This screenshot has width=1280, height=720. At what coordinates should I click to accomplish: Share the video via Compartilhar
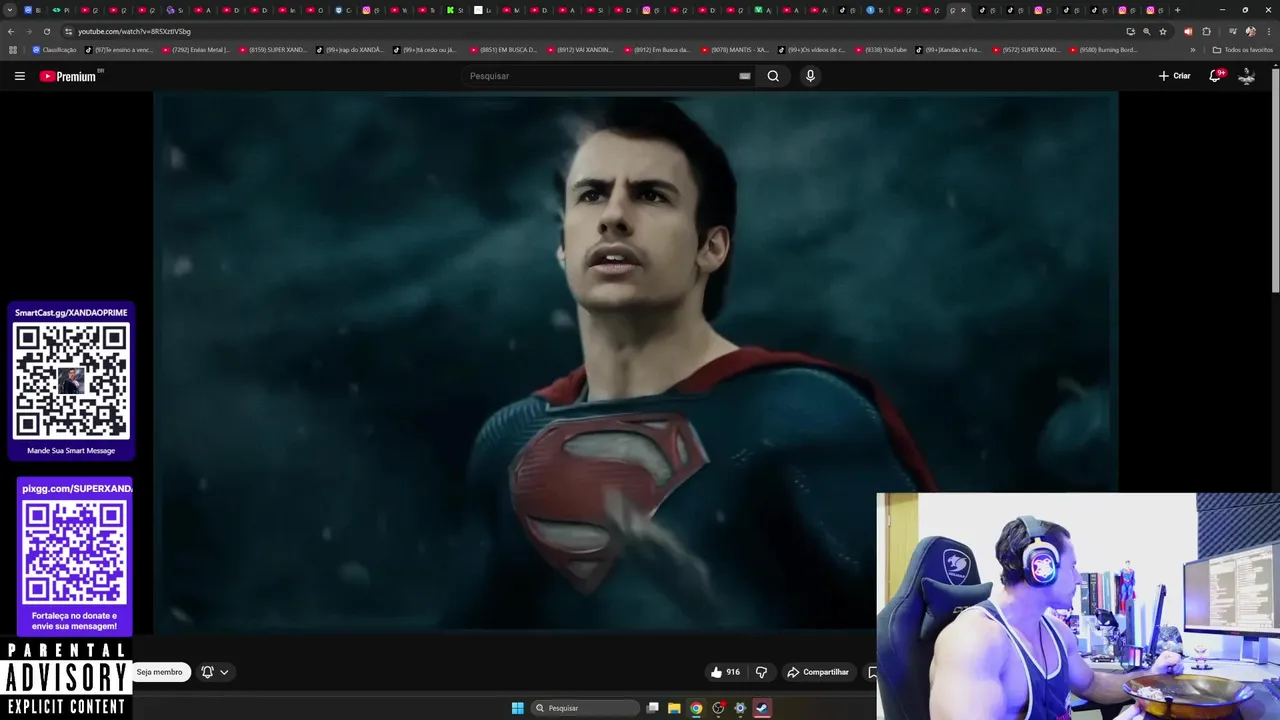click(x=818, y=672)
